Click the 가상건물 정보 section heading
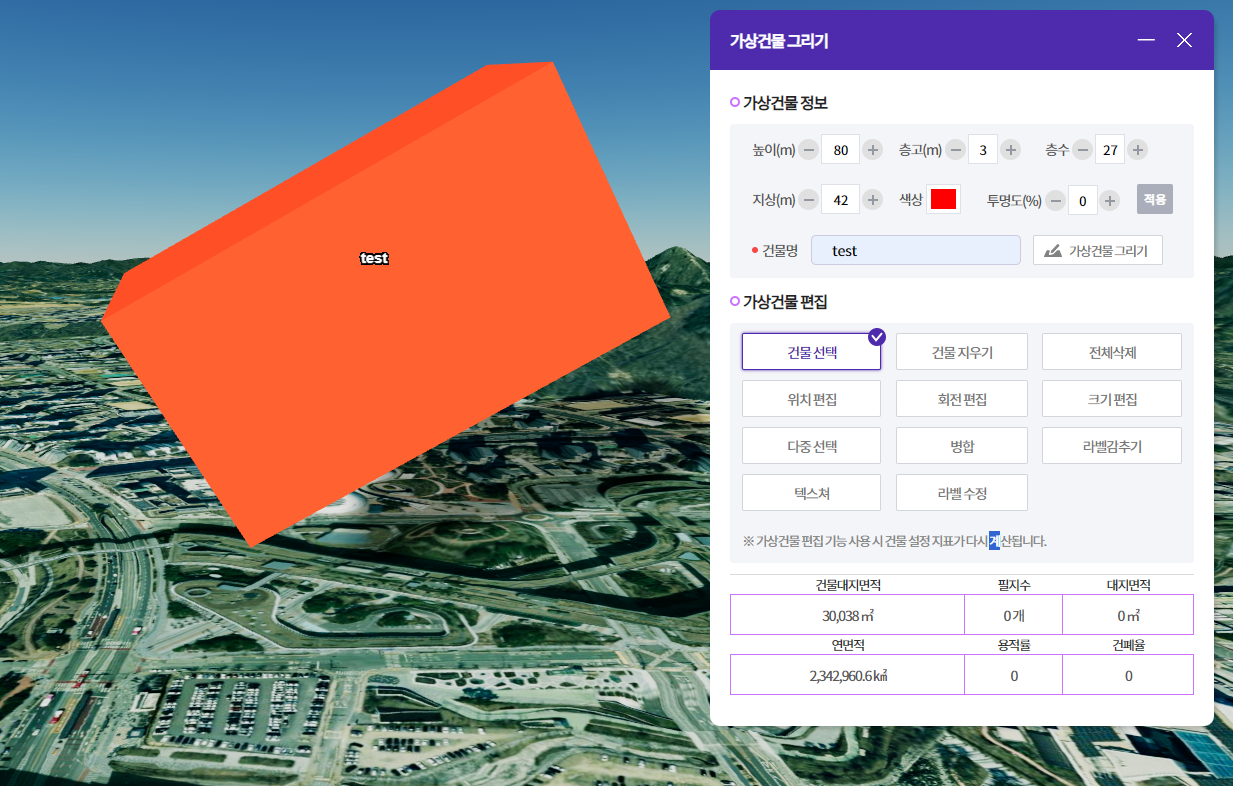Viewport: 1233px width, 786px height. click(785, 103)
